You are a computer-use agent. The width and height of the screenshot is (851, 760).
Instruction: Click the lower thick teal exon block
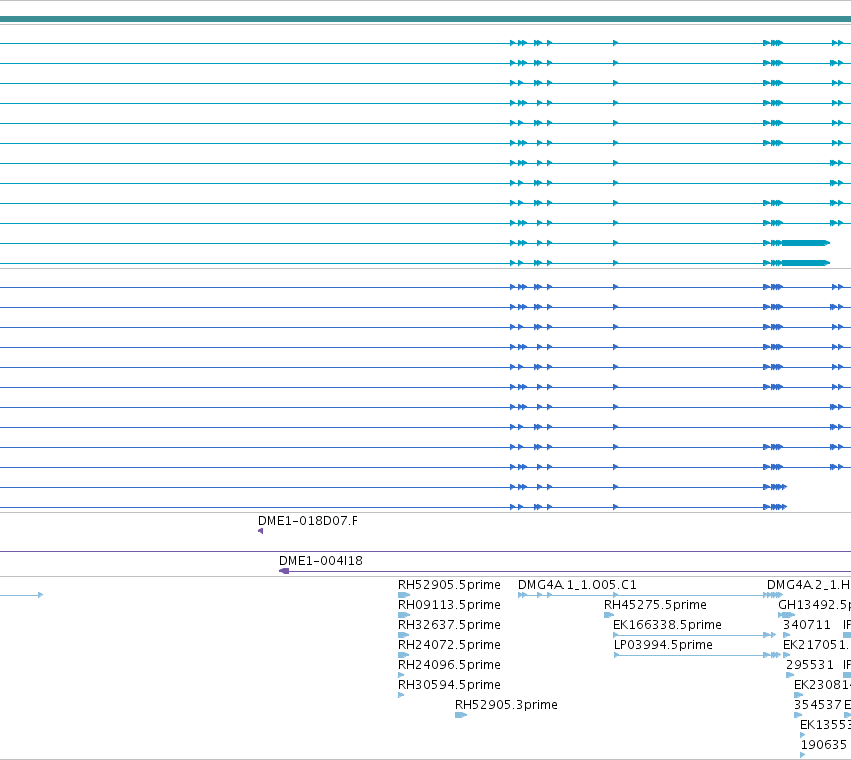pos(806,263)
